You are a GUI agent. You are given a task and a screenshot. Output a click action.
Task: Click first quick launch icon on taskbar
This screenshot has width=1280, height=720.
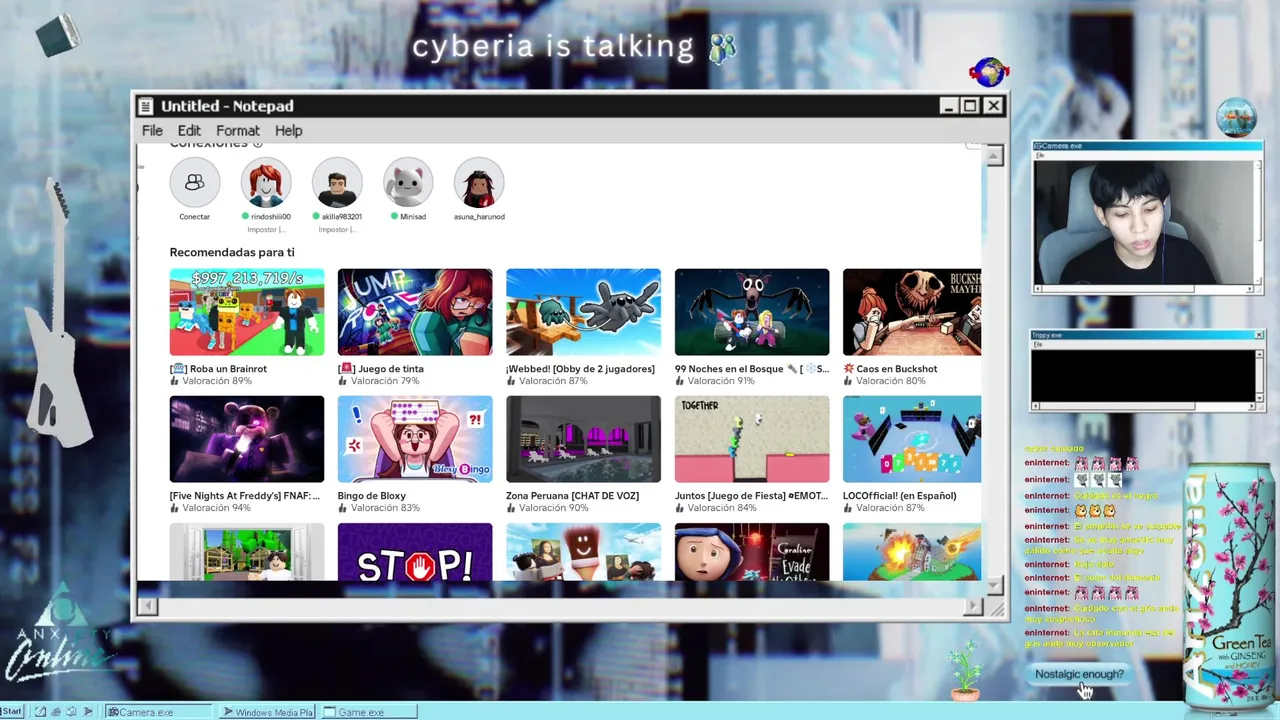click(x=40, y=712)
